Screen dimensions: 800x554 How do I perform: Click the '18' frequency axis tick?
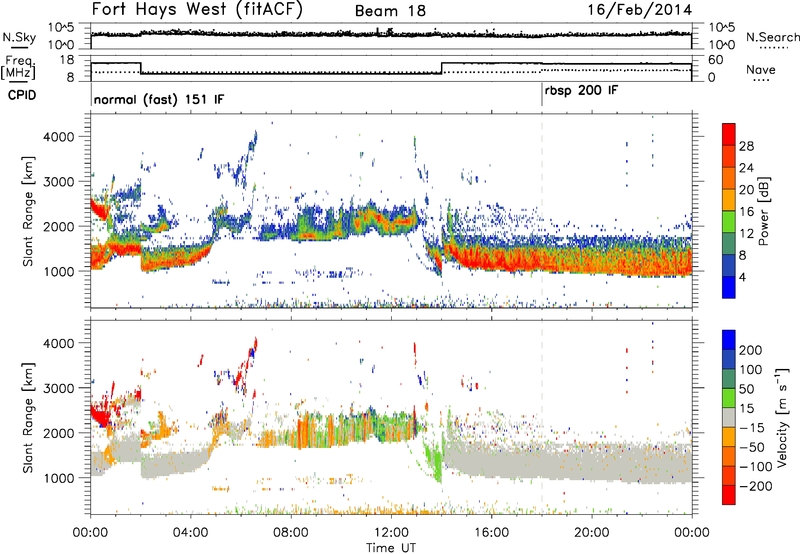[67, 60]
